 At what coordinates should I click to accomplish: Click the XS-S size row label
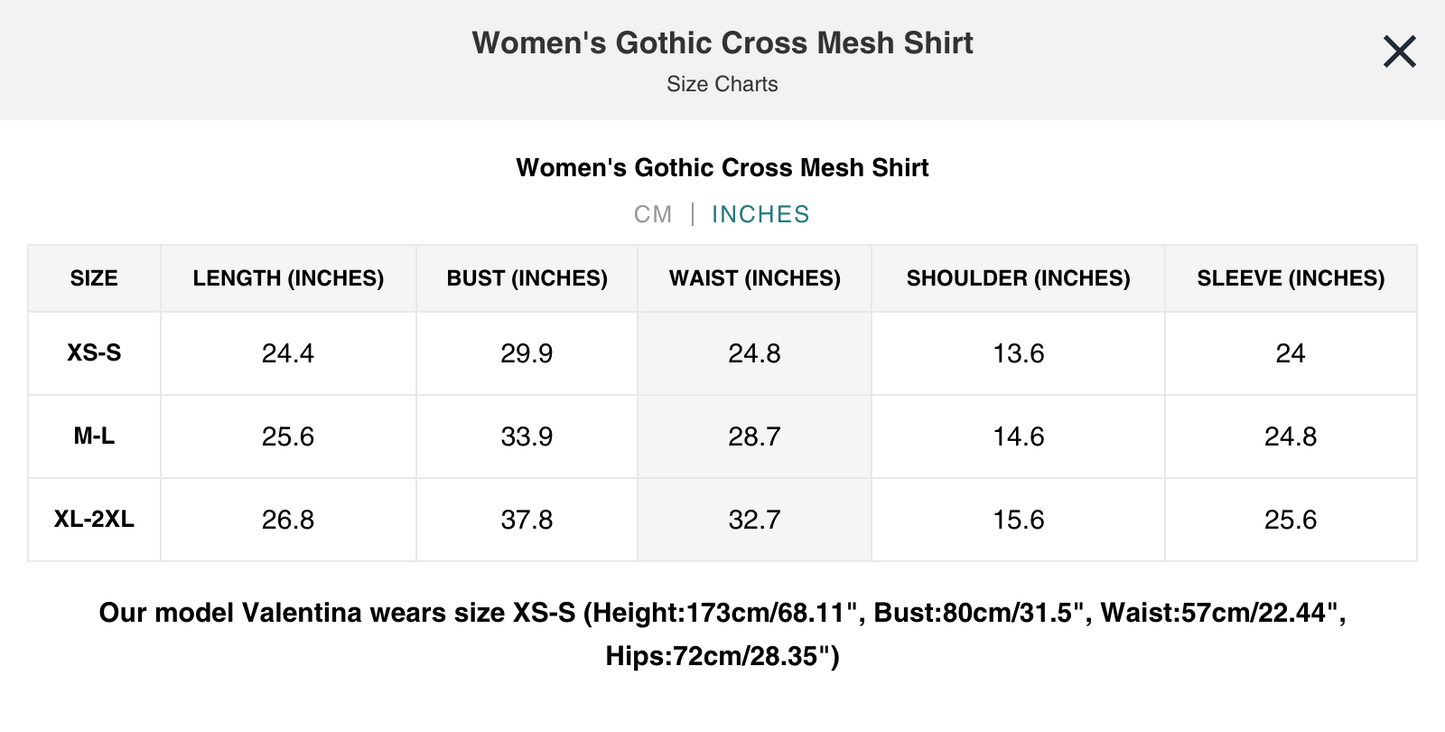[x=93, y=352]
